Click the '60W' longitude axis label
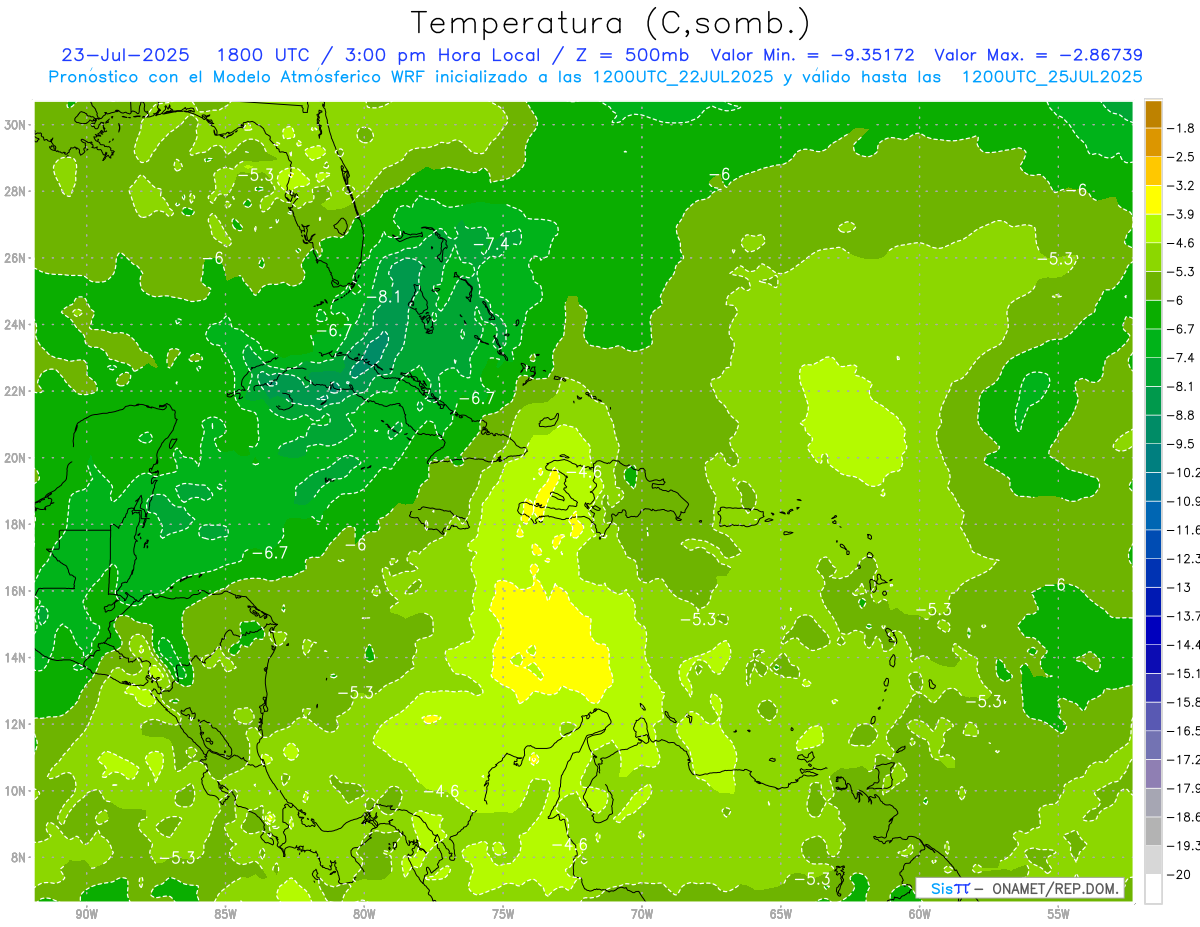The height and width of the screenshot is (927, 1200). click(x=920, y=914)
